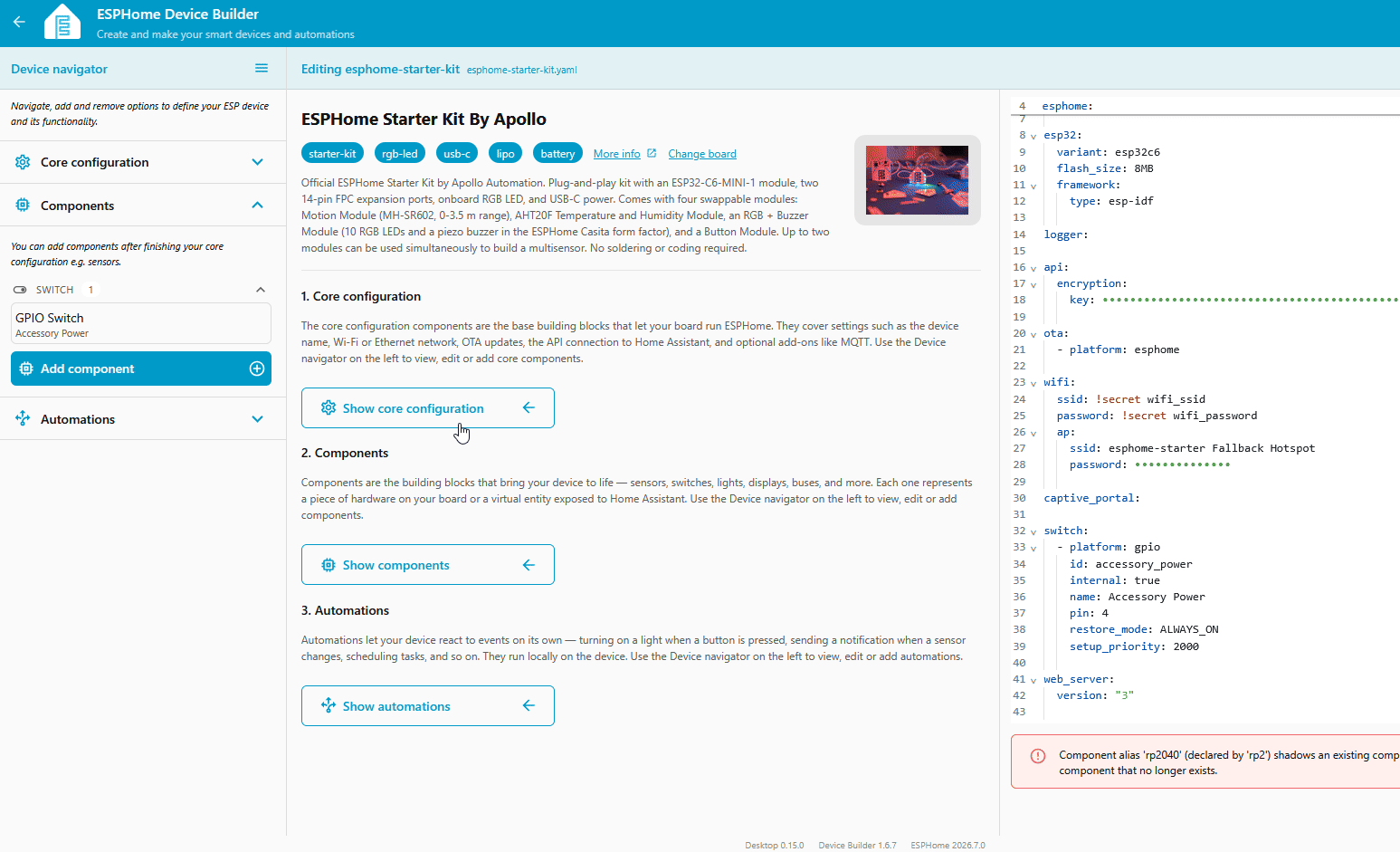
Task: Collapse the Components section
Action: [x=257, y=206]
